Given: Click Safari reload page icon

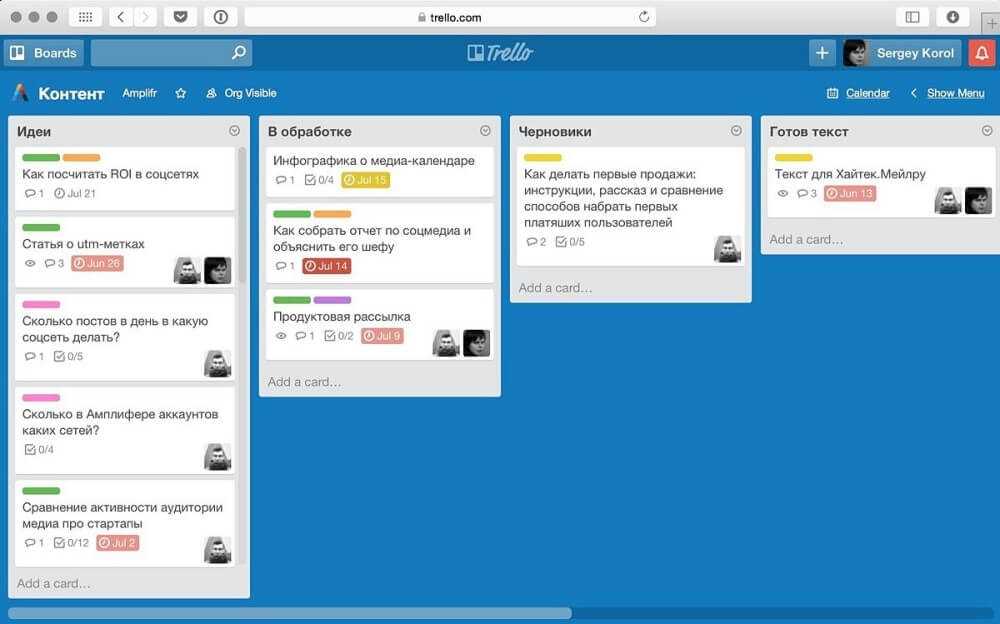Looking at the screenshot, I should click(643, 17).
